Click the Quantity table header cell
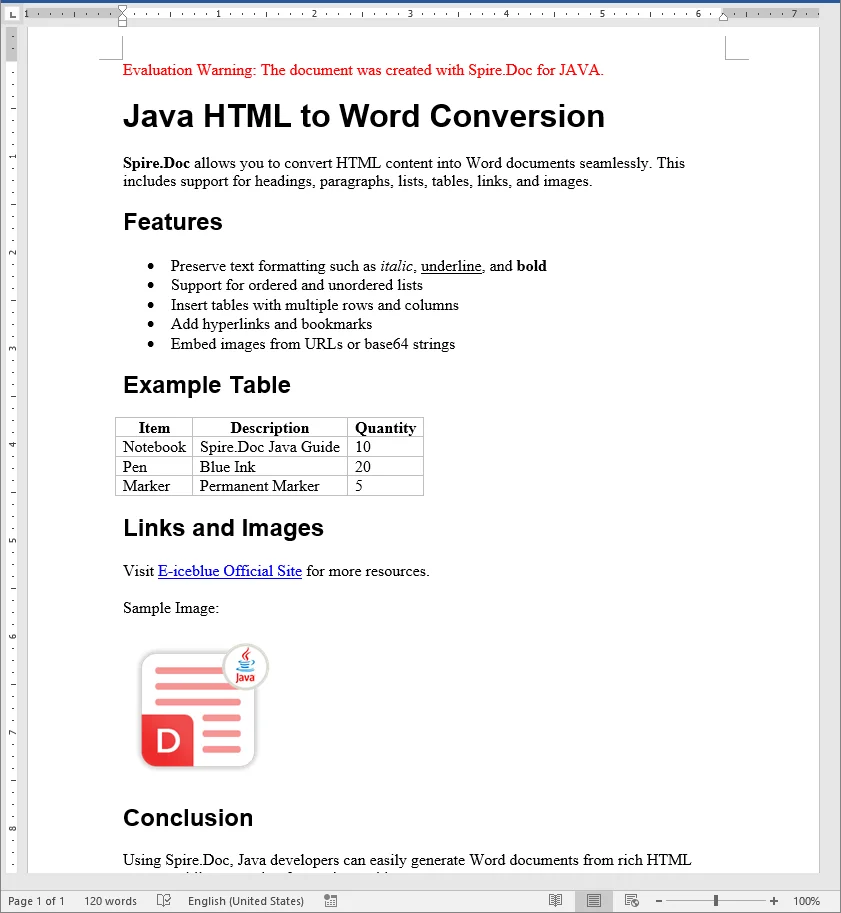The image size is (841, 913). coord(385,428)
